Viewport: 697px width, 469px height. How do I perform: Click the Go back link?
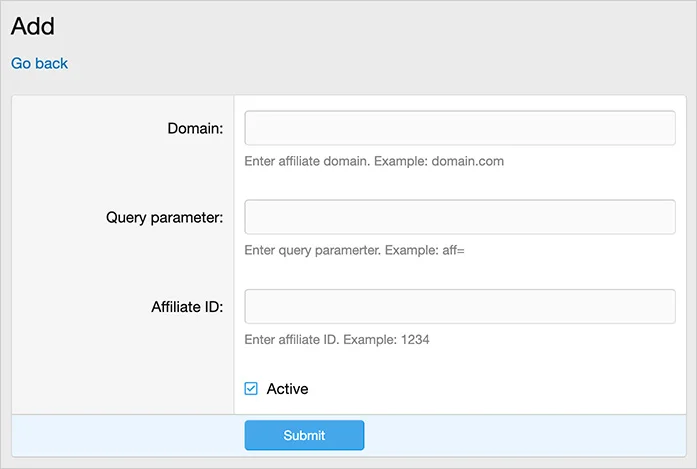click(x=39, y=63)
